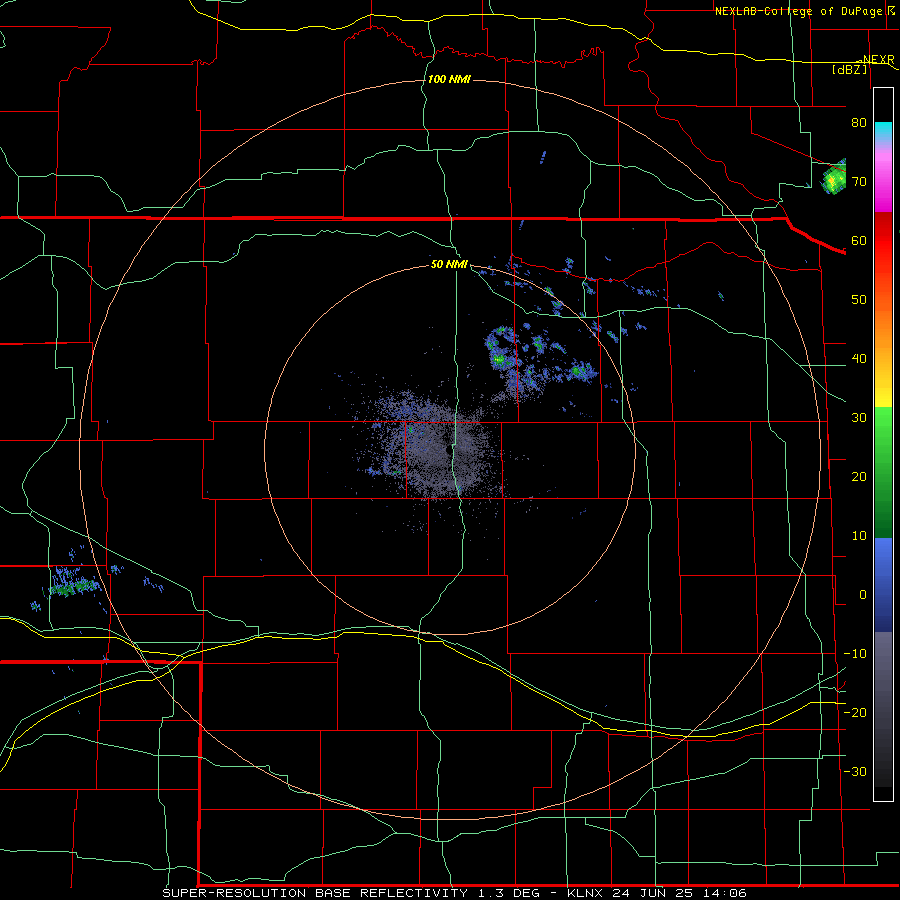The image size is (900, 900).
Task: Click the -10 value on the dBZ scale
Action: click(x=855, y=654)
